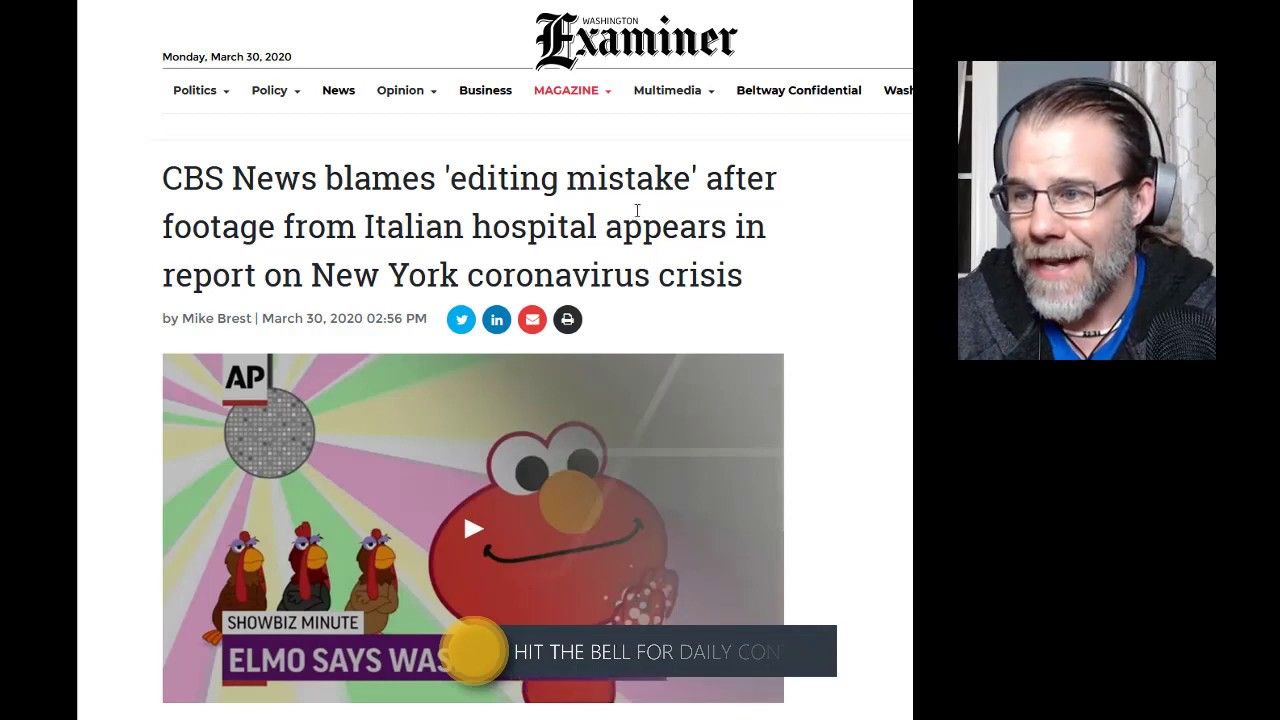Click the article headline about CBS News

click(x=469, y=226)
